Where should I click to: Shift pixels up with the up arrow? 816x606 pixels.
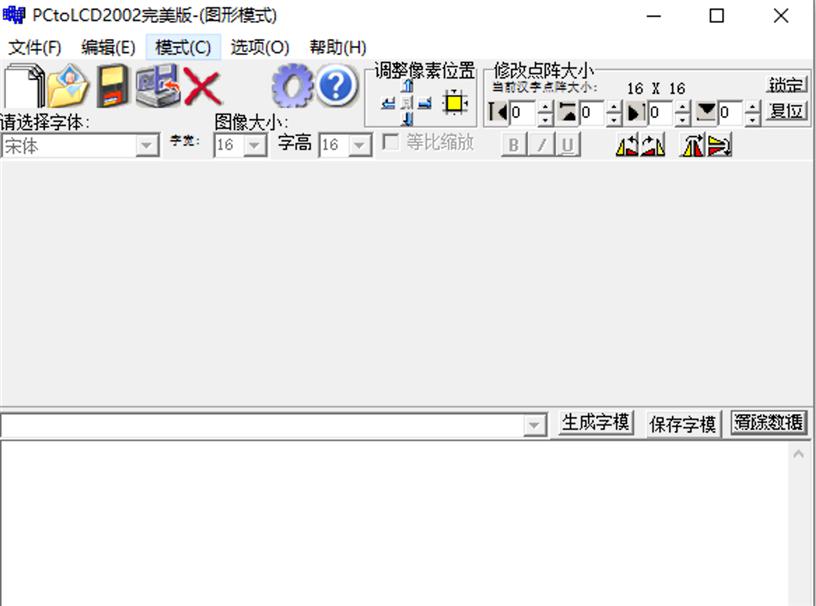click(x=408, y=86)
